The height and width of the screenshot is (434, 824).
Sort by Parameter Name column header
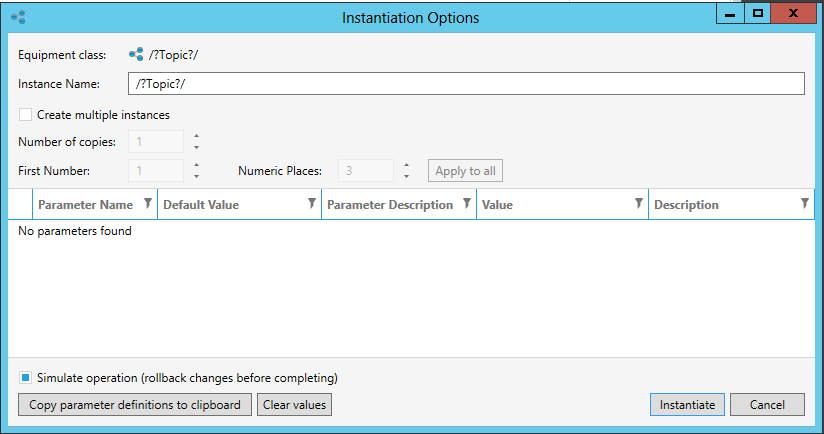(85, 205)
